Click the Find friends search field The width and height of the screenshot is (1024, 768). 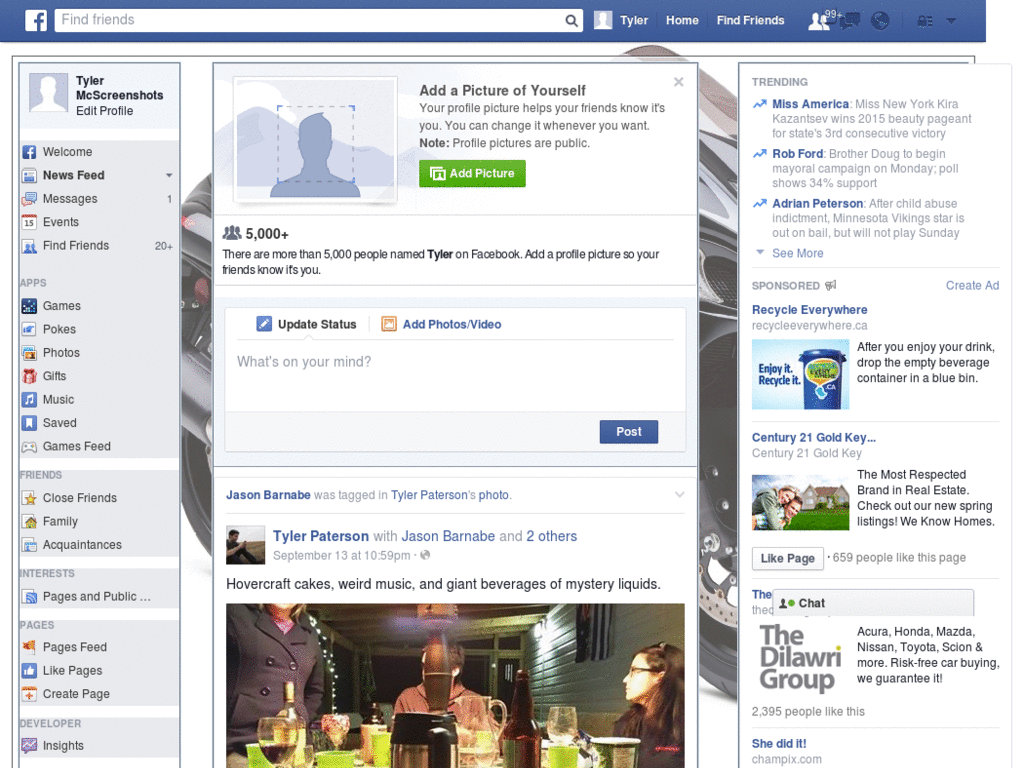coord(310,20)
